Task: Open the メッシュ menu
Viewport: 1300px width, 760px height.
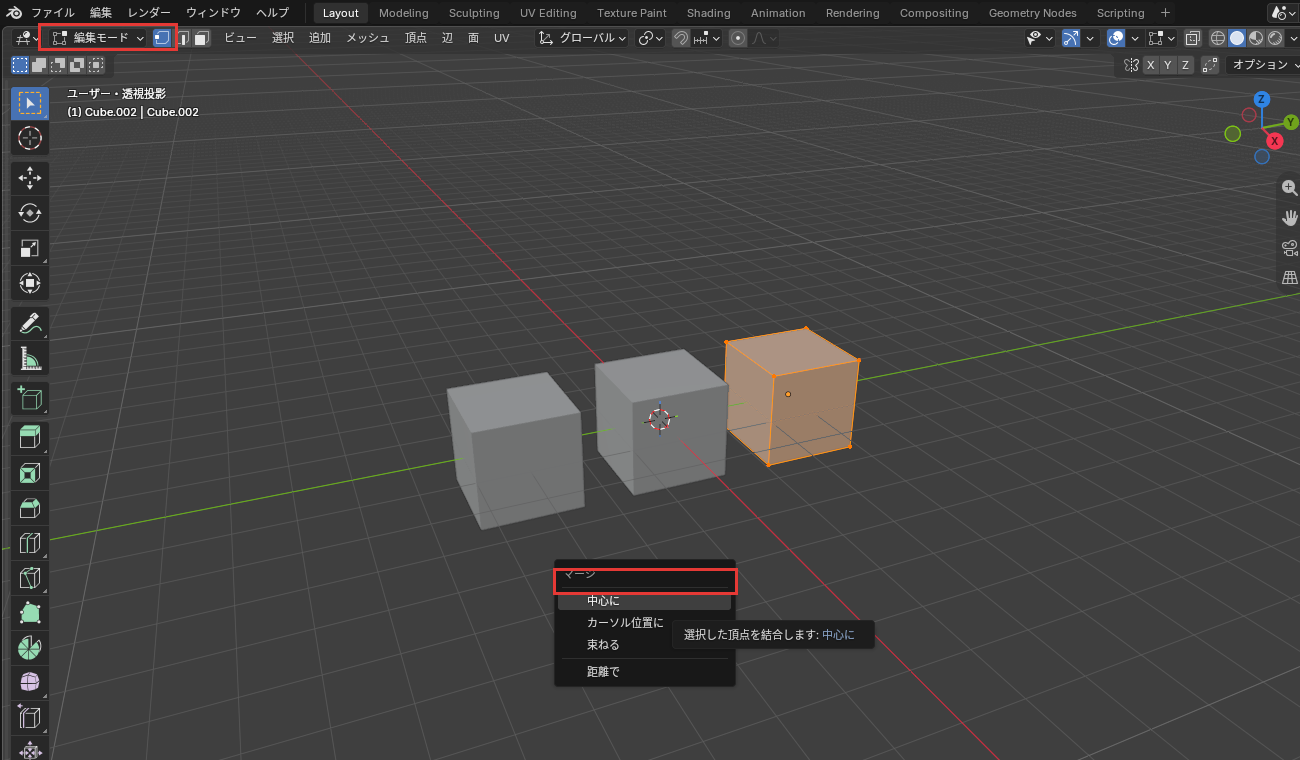Action: click(x=368, y=38)
